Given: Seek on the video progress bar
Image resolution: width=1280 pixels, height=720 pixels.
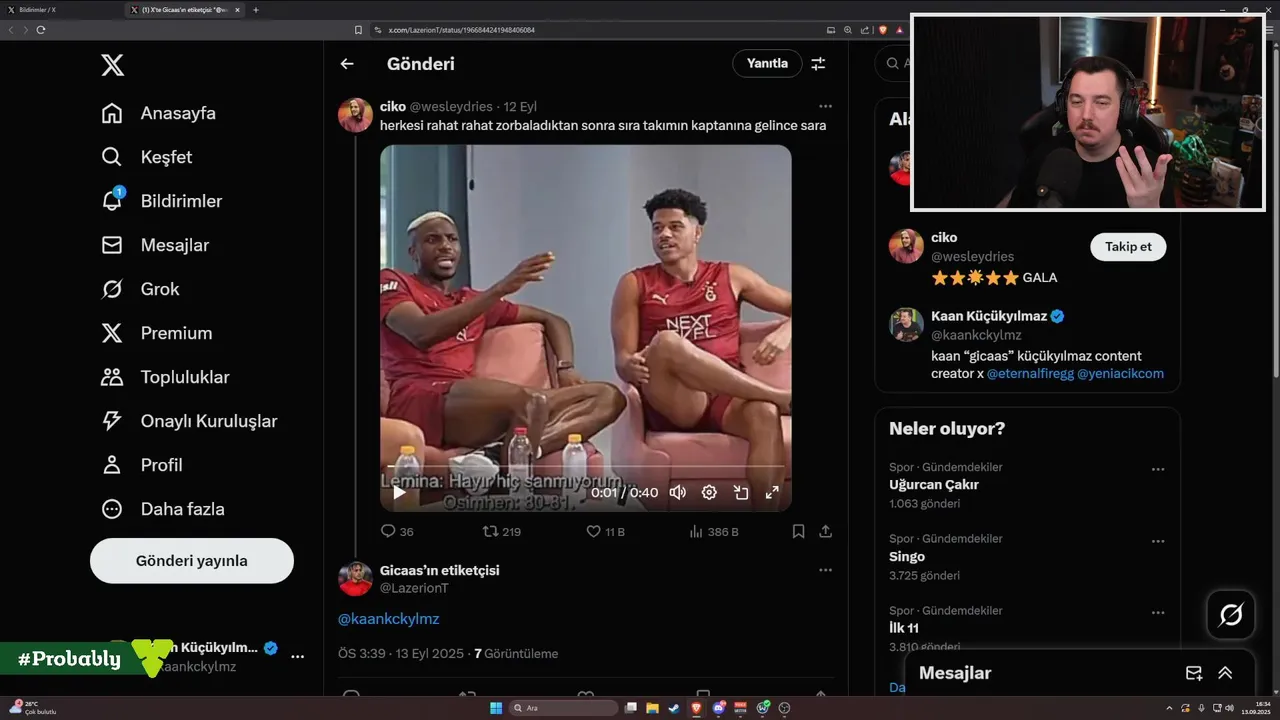Looking at the screenshot, I should (585, 467).
